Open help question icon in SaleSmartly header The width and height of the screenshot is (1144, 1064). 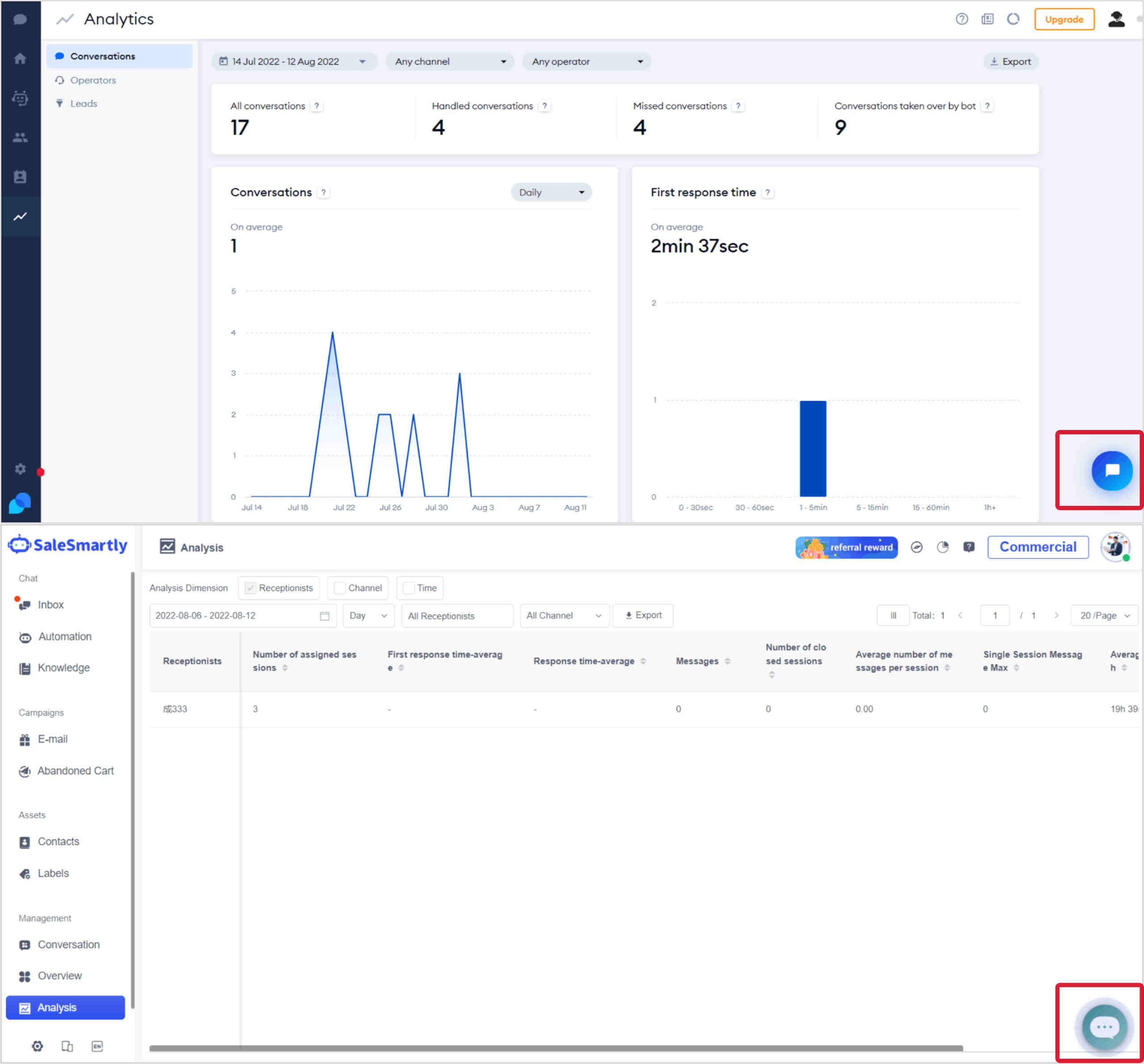(x=969, y=547)
